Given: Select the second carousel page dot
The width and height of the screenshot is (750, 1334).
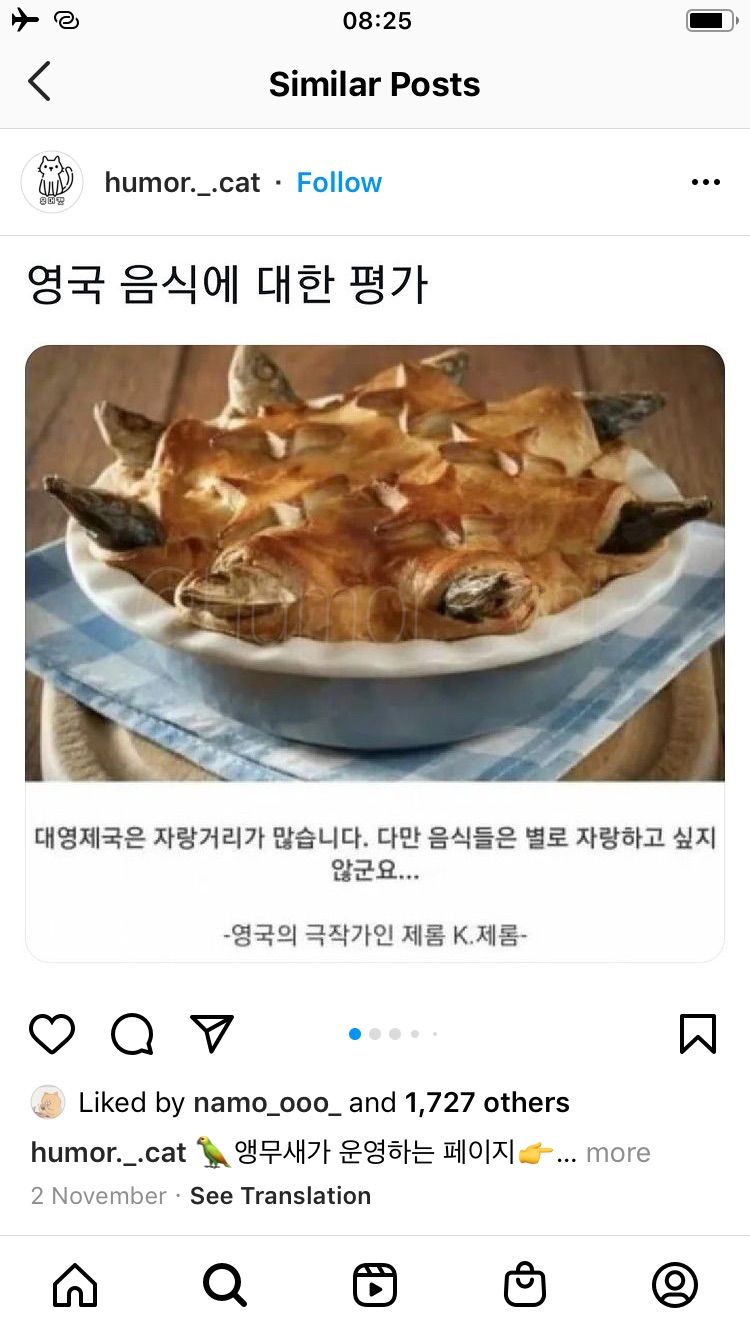Looking at the screenshot, I should [375, 1034].
